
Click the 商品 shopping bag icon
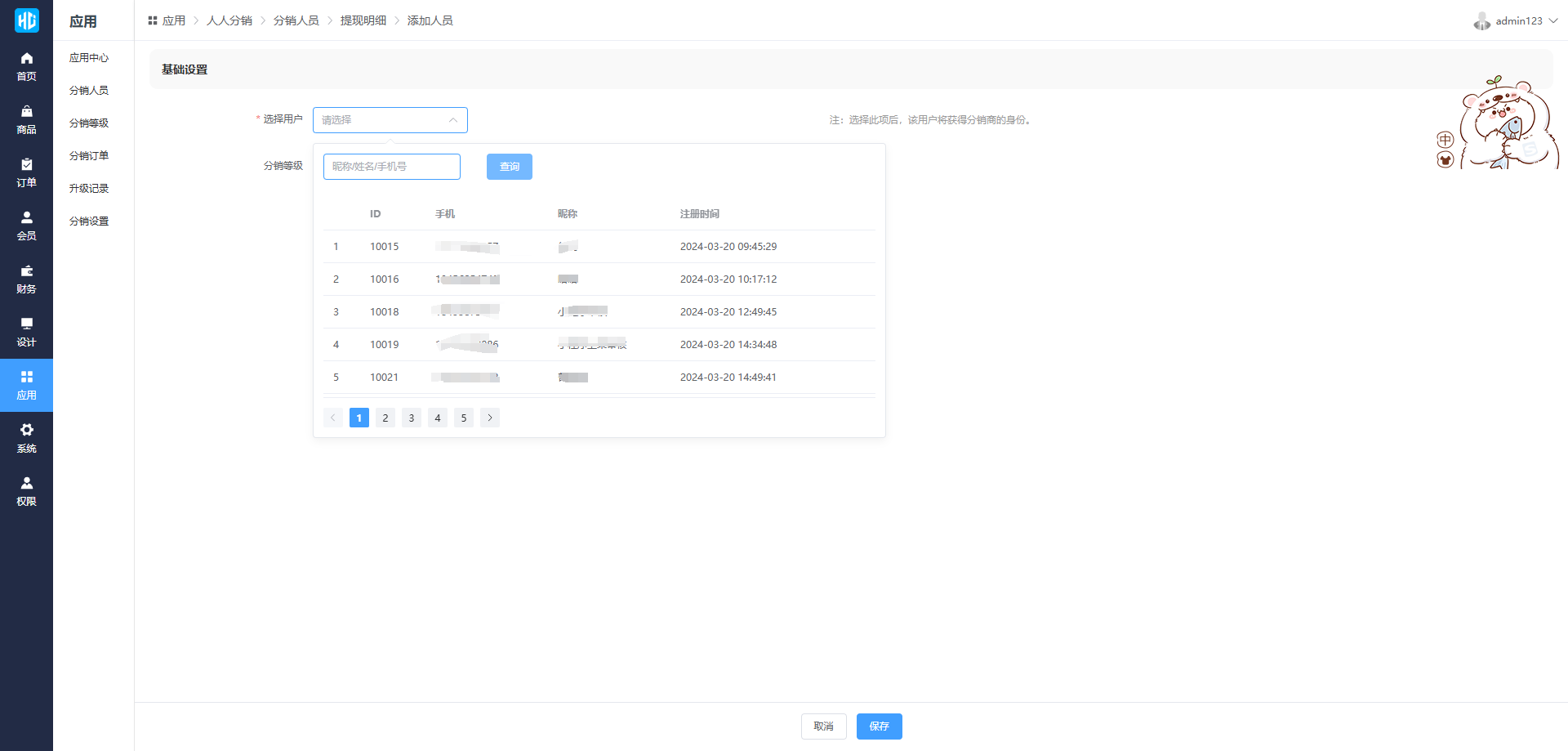[x=26, y=112]
